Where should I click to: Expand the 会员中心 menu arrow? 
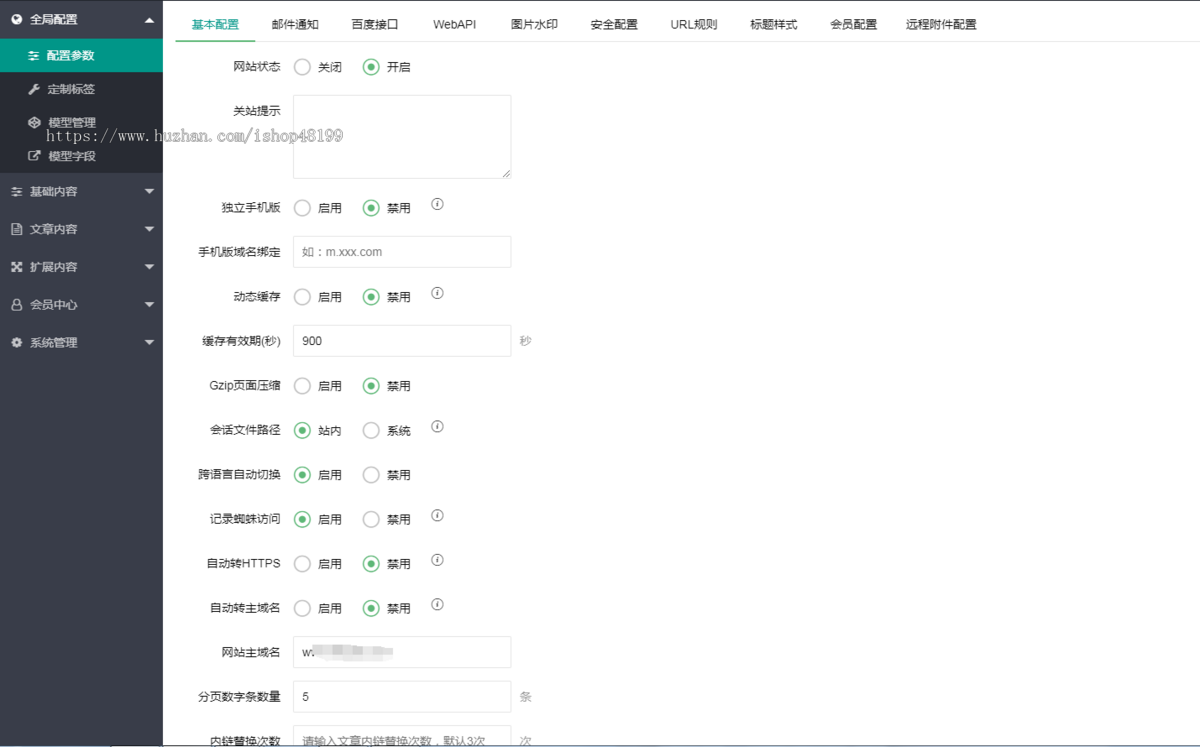click(149, 305)
